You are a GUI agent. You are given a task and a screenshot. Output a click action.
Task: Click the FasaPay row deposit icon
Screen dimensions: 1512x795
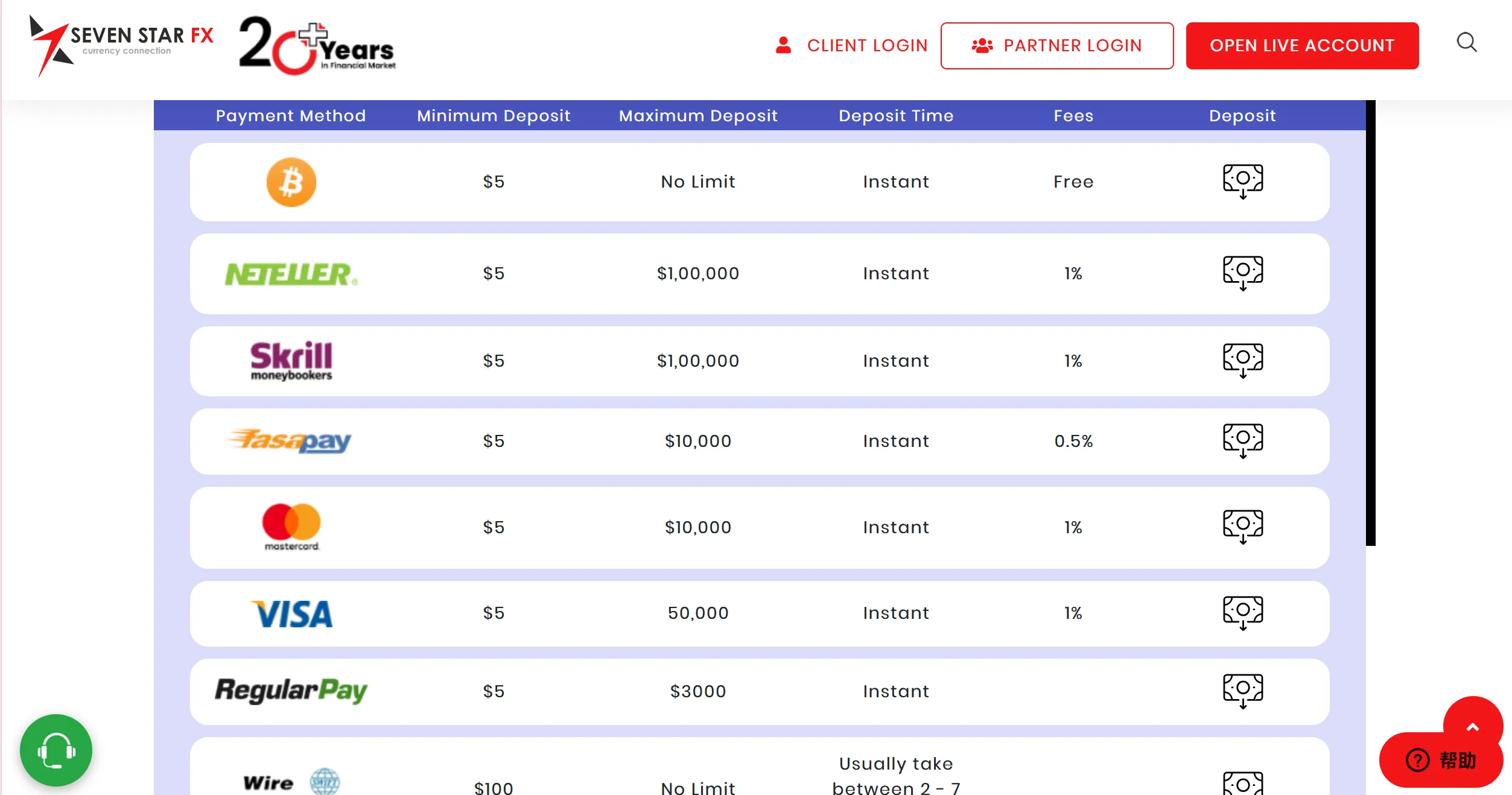(1243, 441)
